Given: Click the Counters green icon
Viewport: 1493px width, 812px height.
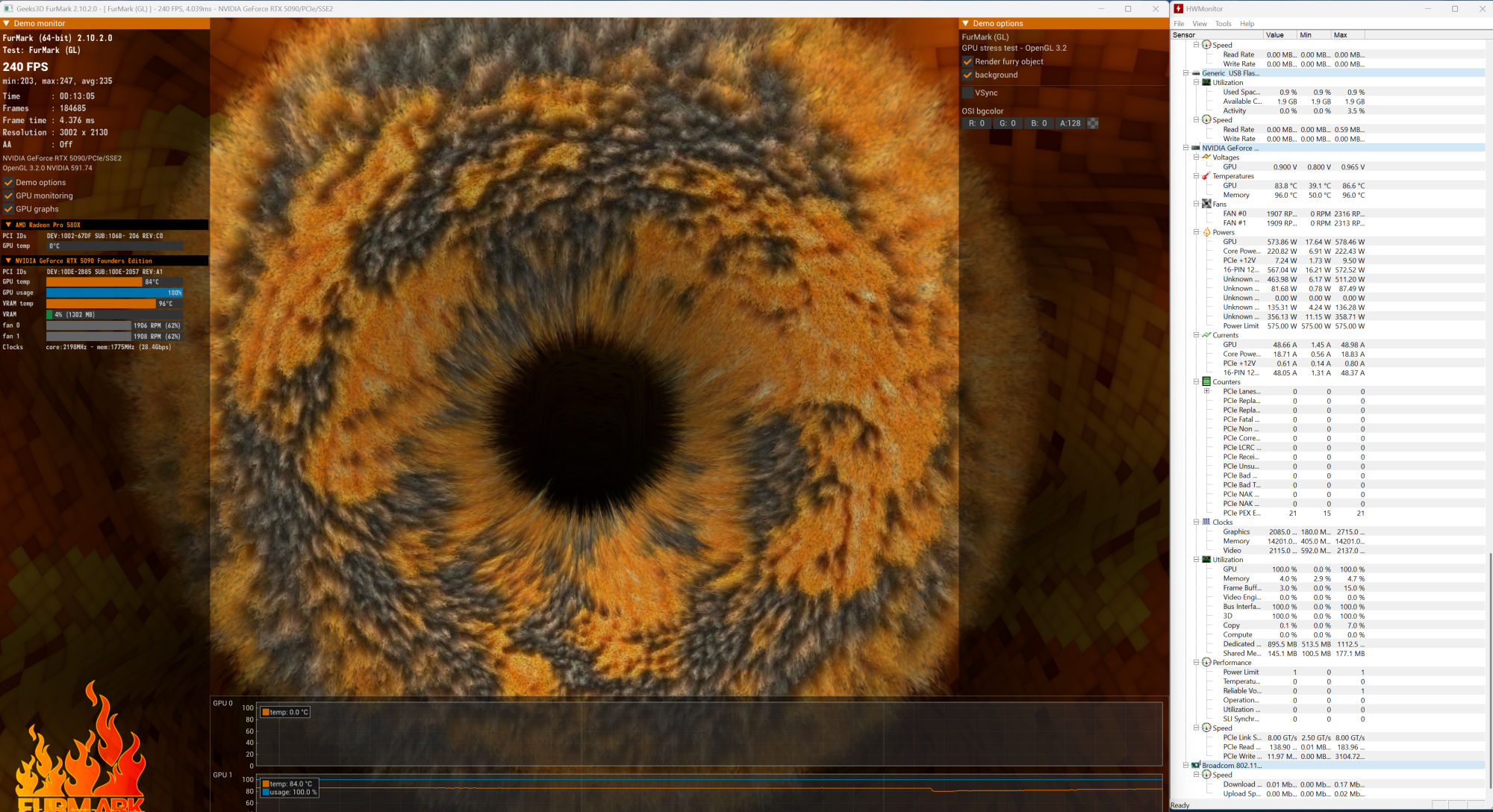Looking at the screenshot, I should coord(1206,381).
